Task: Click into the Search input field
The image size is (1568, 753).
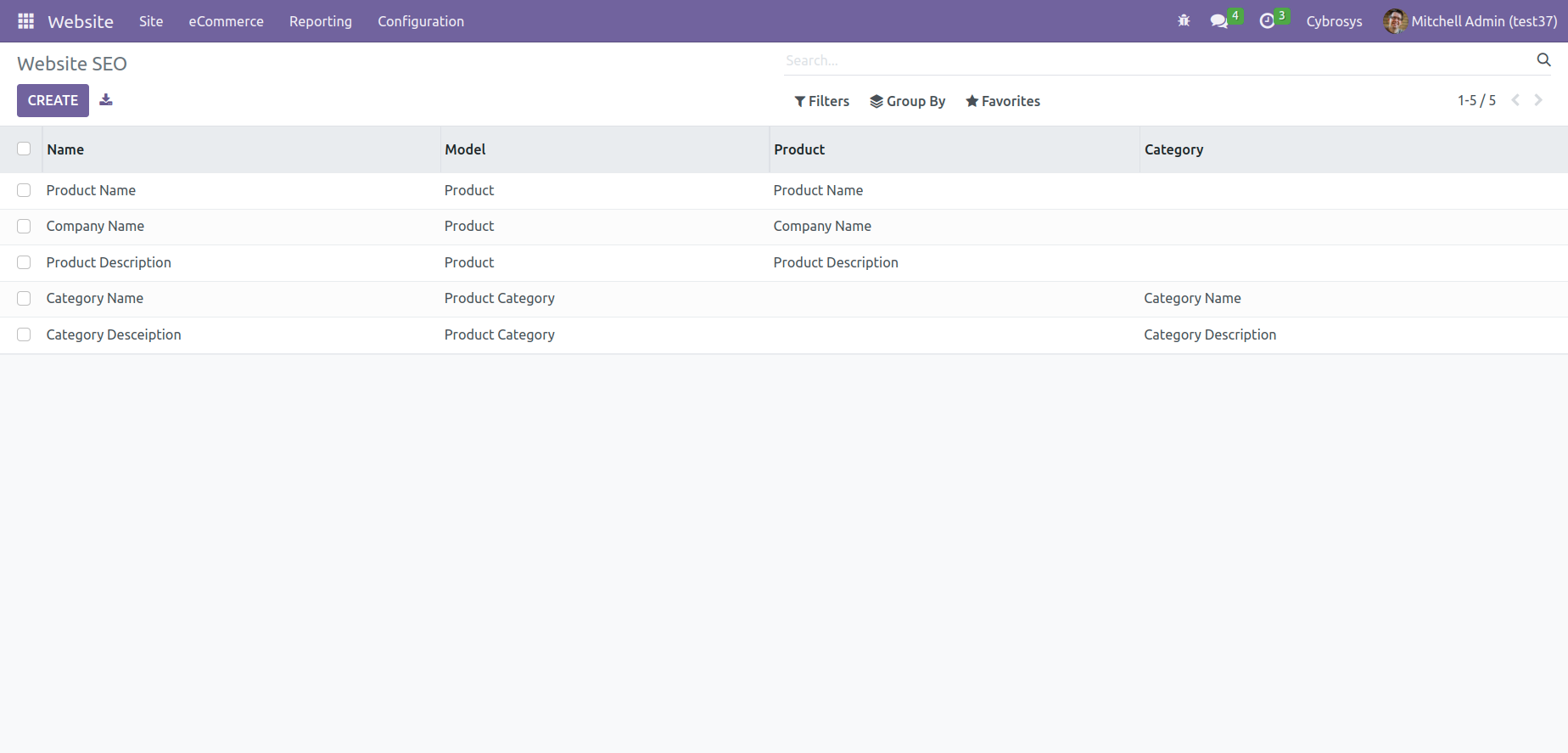Action: (x=1154, y=60)
